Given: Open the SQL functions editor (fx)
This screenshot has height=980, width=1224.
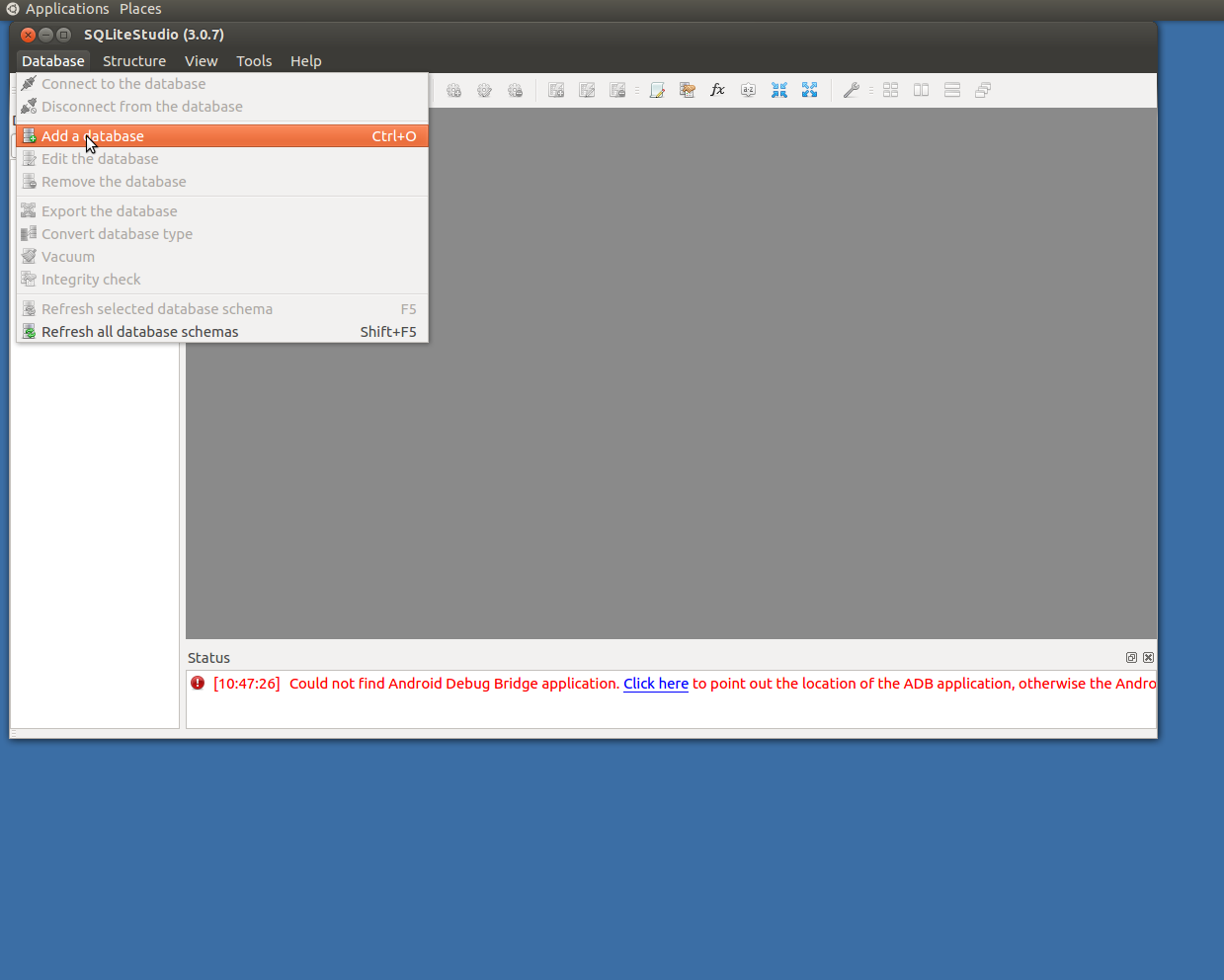Looking at the screenshot, I should (718, 90).
